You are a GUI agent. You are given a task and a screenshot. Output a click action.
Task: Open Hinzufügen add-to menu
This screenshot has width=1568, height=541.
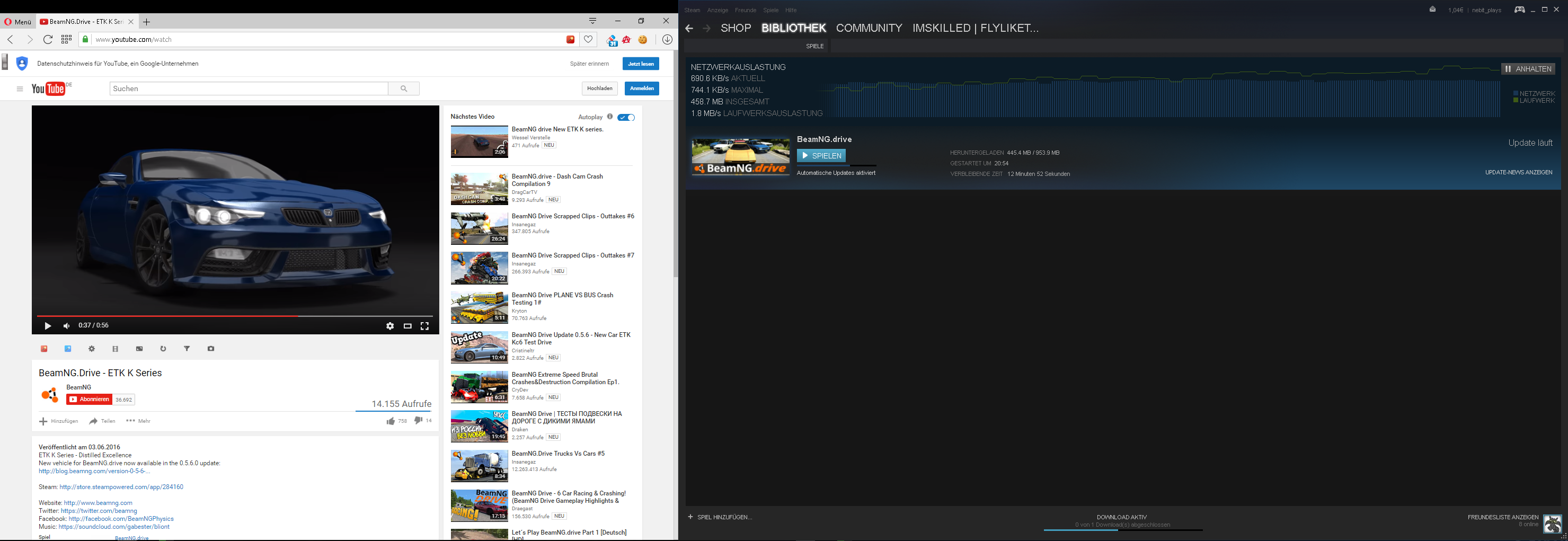[58, 421]
